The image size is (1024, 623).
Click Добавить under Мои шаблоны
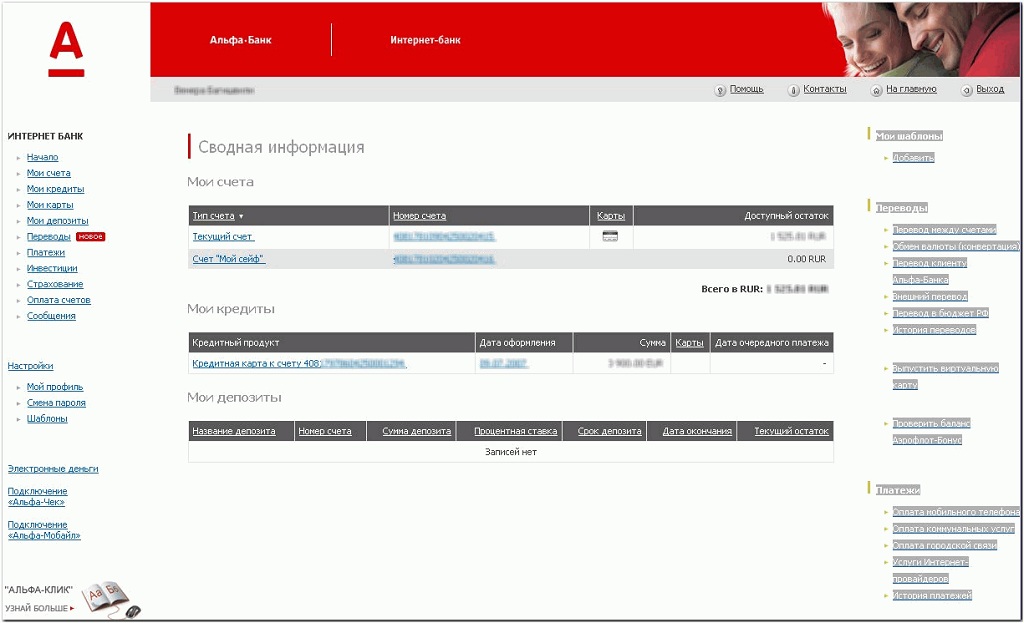point(914,157)
